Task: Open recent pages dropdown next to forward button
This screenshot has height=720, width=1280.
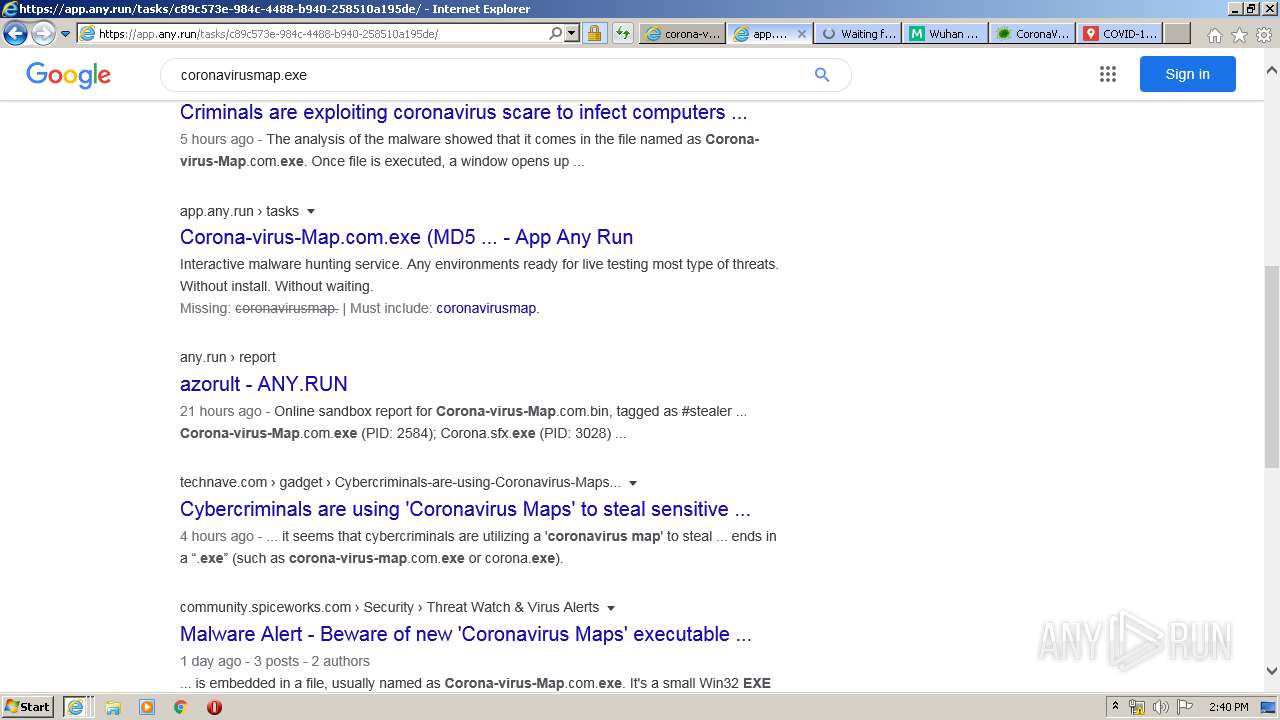Action: click(65, 34)
